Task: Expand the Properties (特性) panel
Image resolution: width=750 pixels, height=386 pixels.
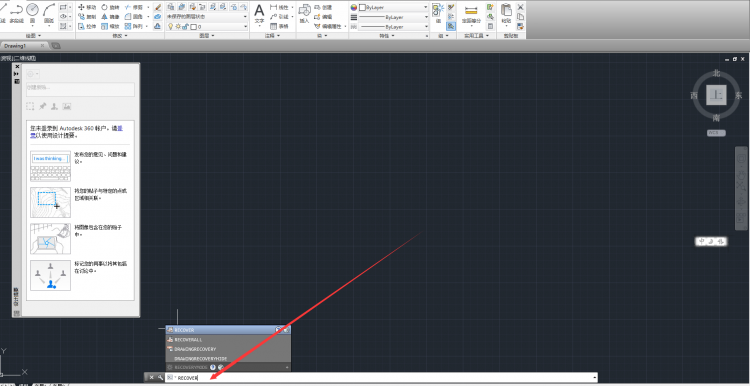Action: pyautogui.click(x=386, y=36)
